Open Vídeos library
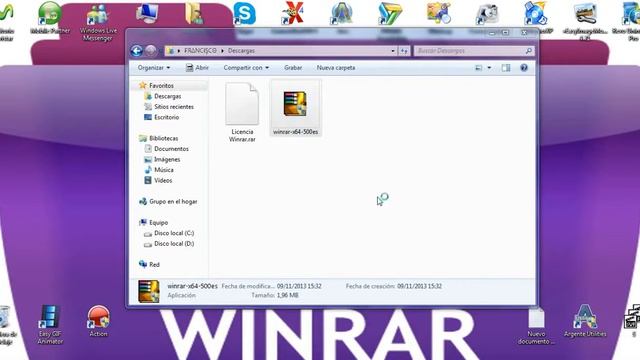 point(163,180)
